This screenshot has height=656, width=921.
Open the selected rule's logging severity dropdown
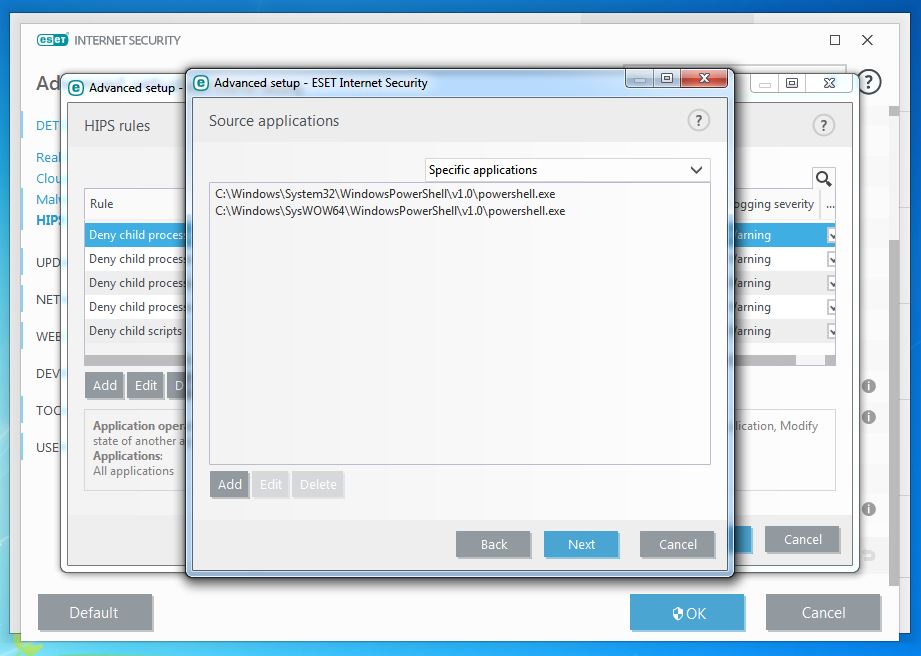click(831, 235)
